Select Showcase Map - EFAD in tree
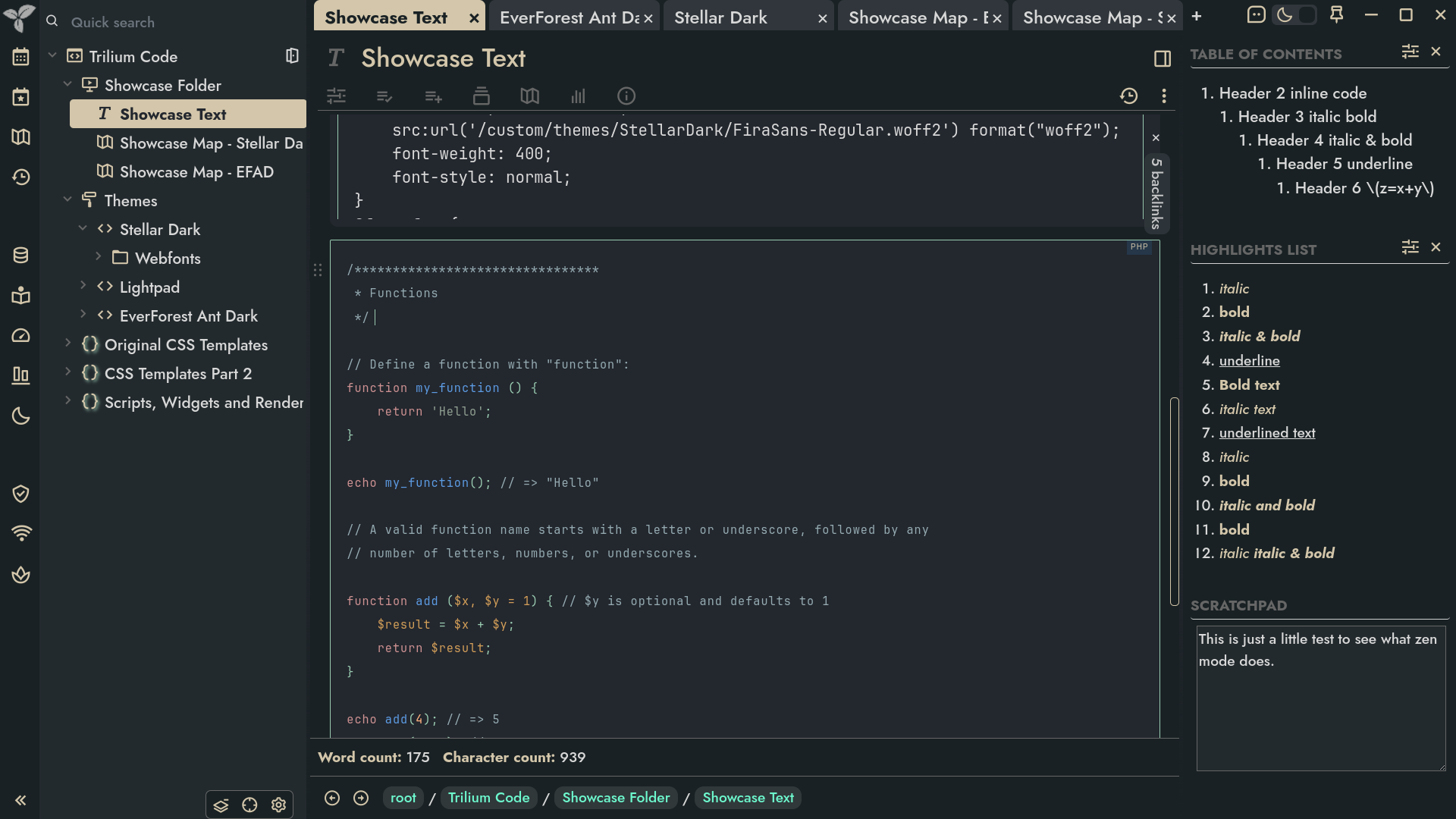The image size is (1456, 819). (x=196, y=172)
